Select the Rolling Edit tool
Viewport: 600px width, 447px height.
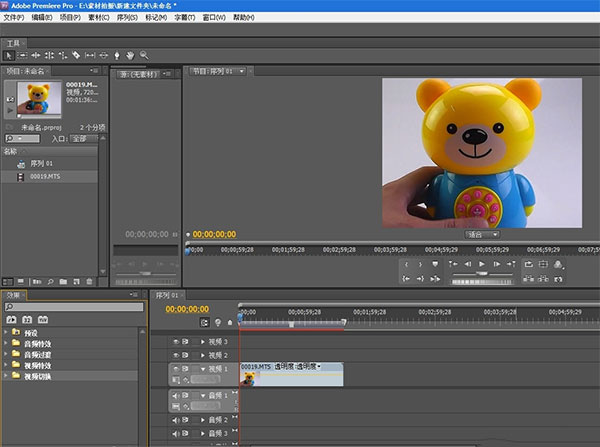[49, 55]
